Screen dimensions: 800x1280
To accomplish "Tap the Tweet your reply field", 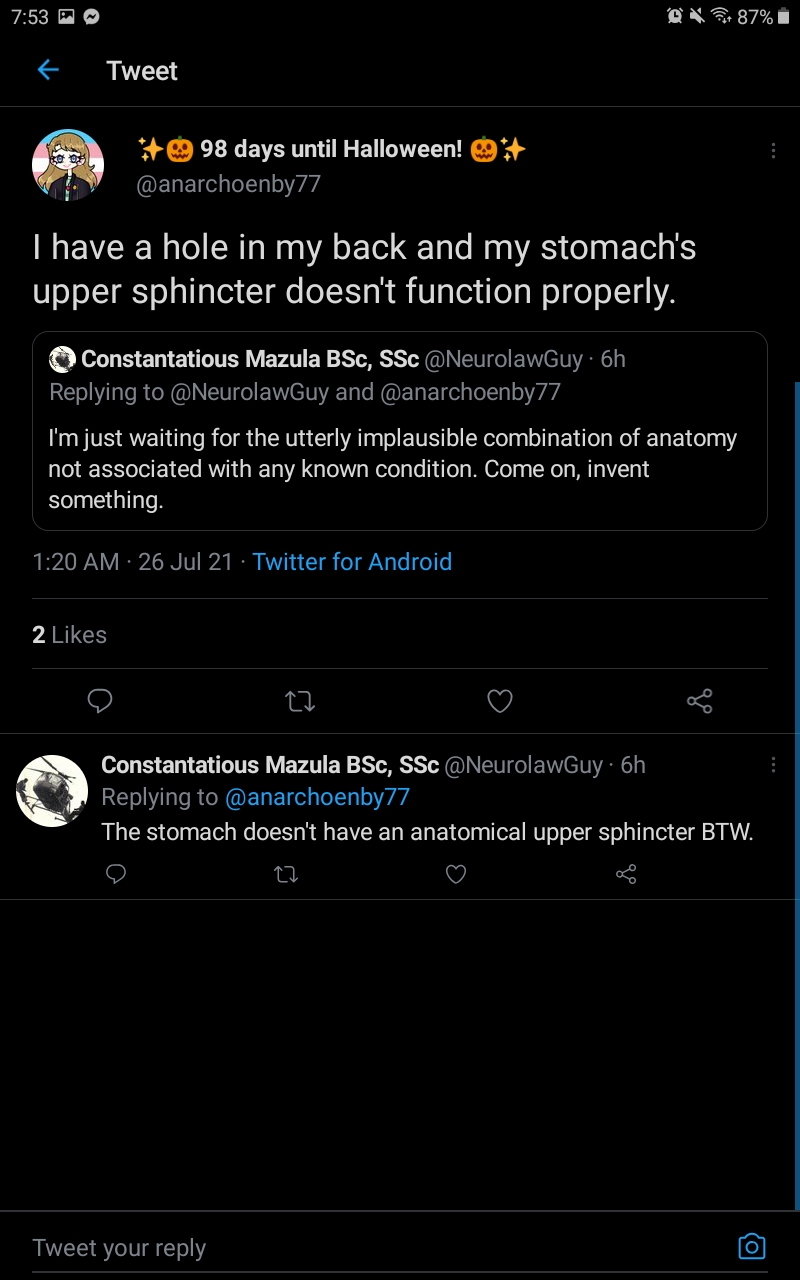I will pos(380,1247).
